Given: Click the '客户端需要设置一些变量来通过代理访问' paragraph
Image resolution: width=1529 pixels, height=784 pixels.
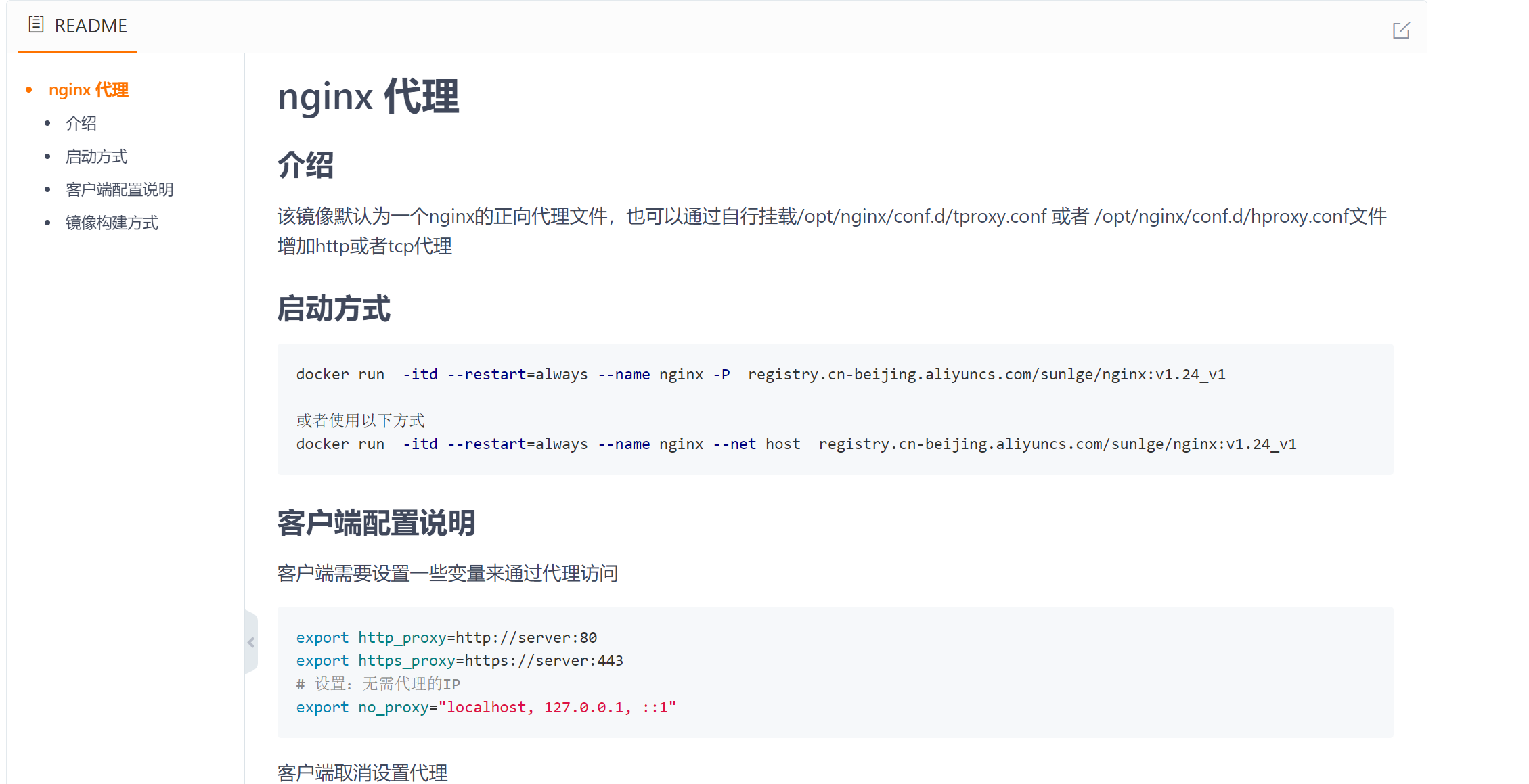Looking at the screenshot, I should coord(448,574).
